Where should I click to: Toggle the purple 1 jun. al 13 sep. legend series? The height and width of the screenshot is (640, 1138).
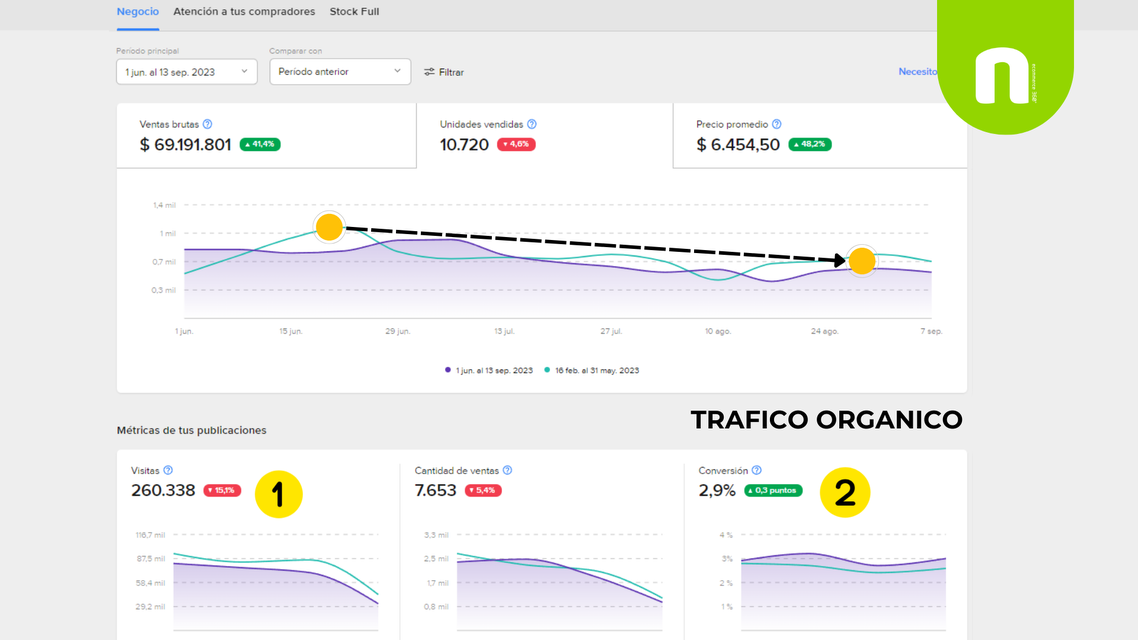coord(488,370)
